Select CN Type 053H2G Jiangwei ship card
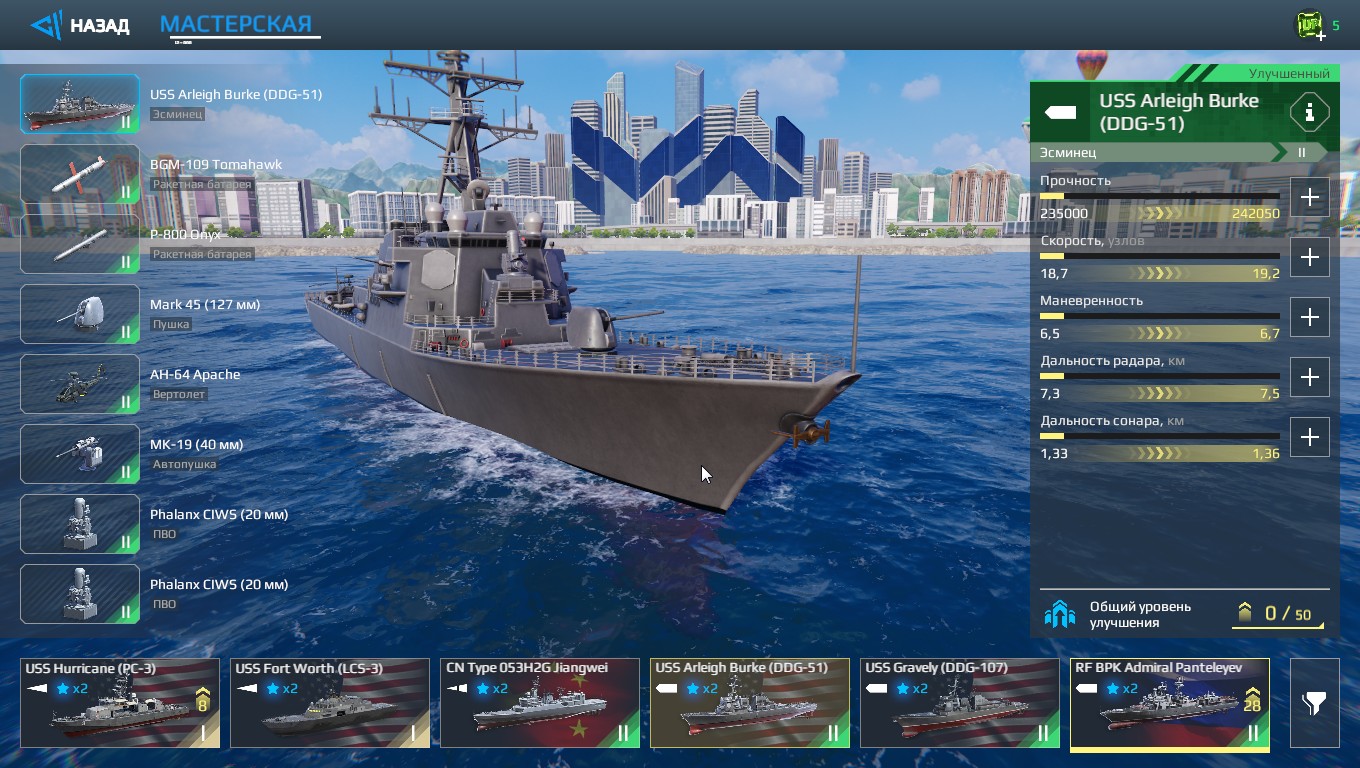Screen dimensions: 1360x768 540,702
